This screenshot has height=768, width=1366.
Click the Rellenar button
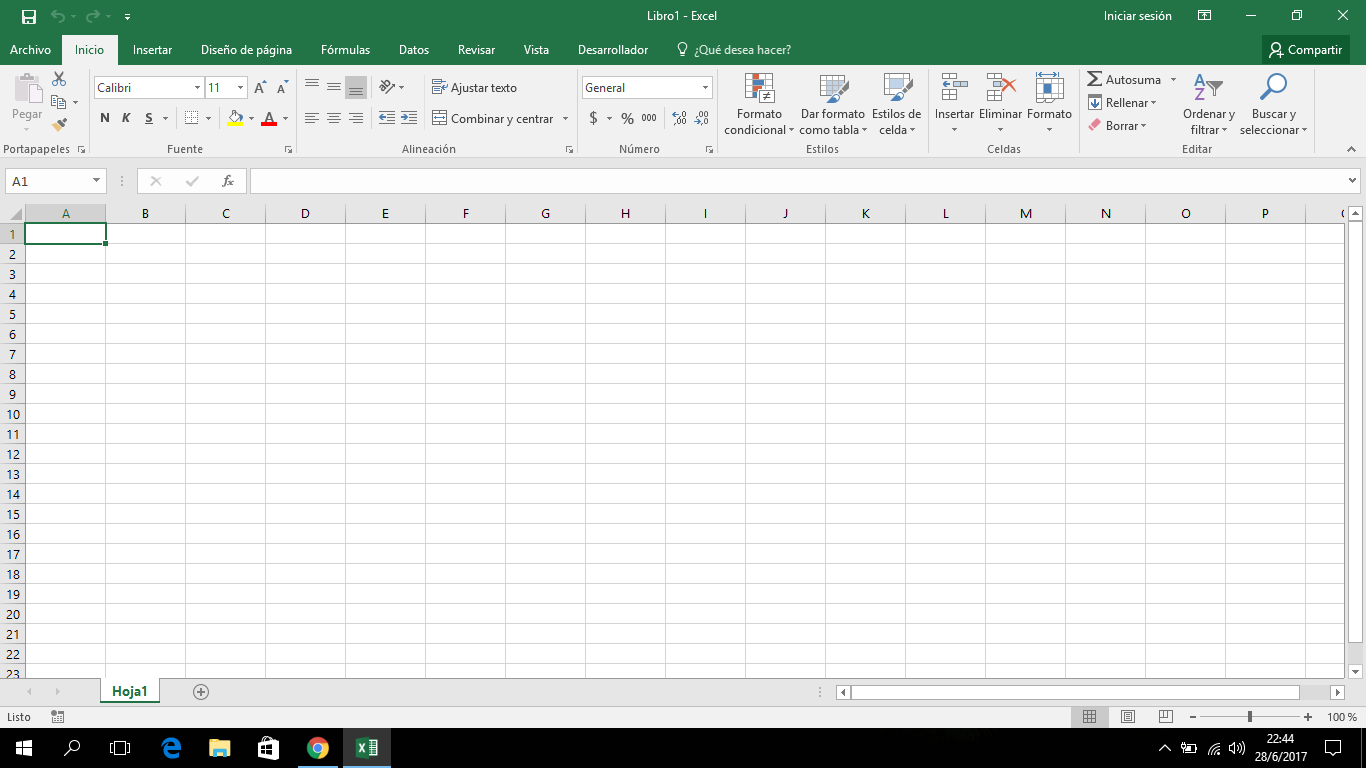pyautogui.click(x=1122, y=103)
